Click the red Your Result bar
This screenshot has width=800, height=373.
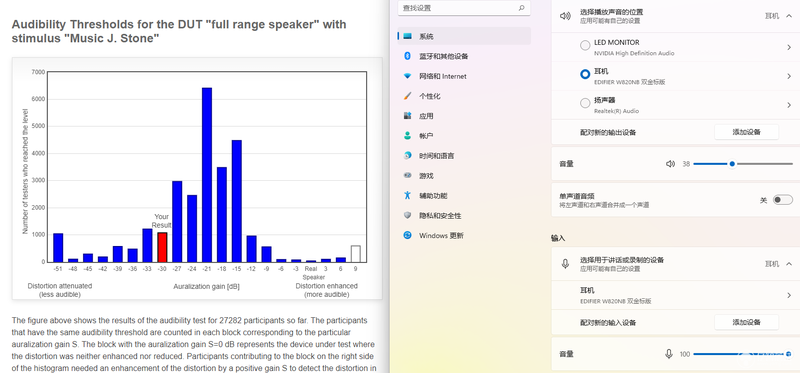click(x=162, y=247)
